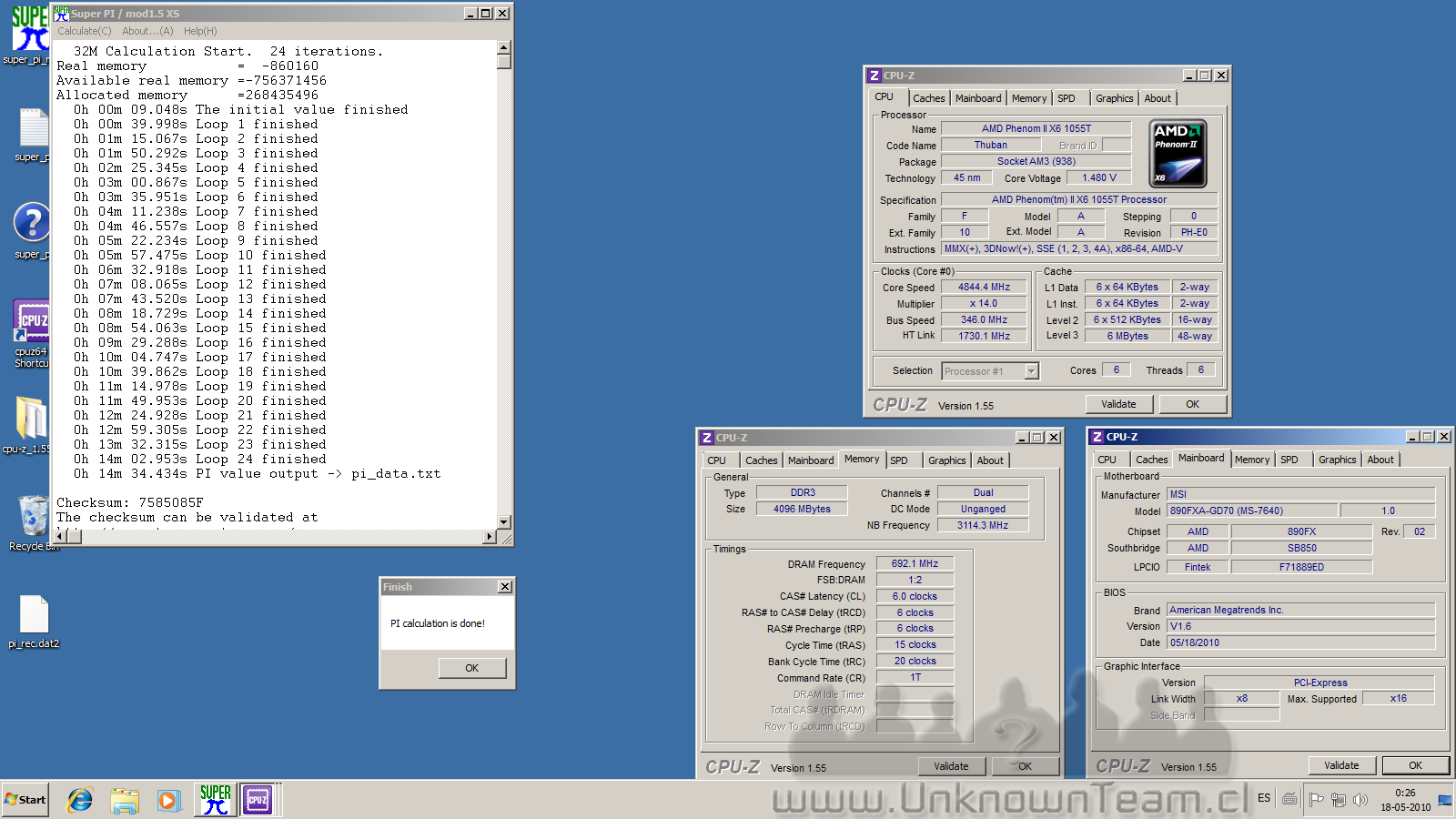Click Super PI vertical scrollbar down arrow
This screenshot has width=1456, height=819.
point(504,522)
